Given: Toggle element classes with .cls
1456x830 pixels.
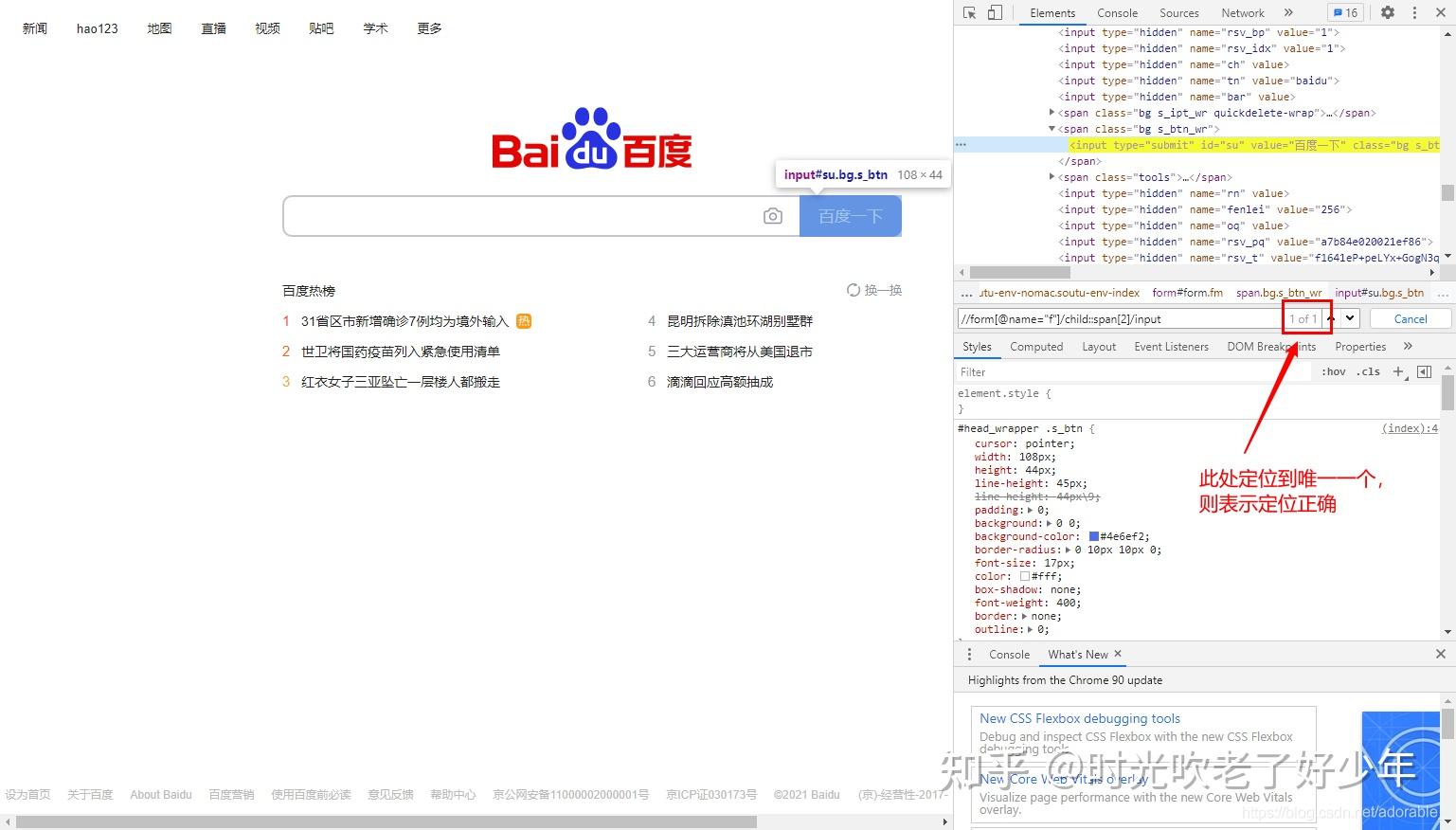Looking at the screenshot, I should (x=1368, y=370).
